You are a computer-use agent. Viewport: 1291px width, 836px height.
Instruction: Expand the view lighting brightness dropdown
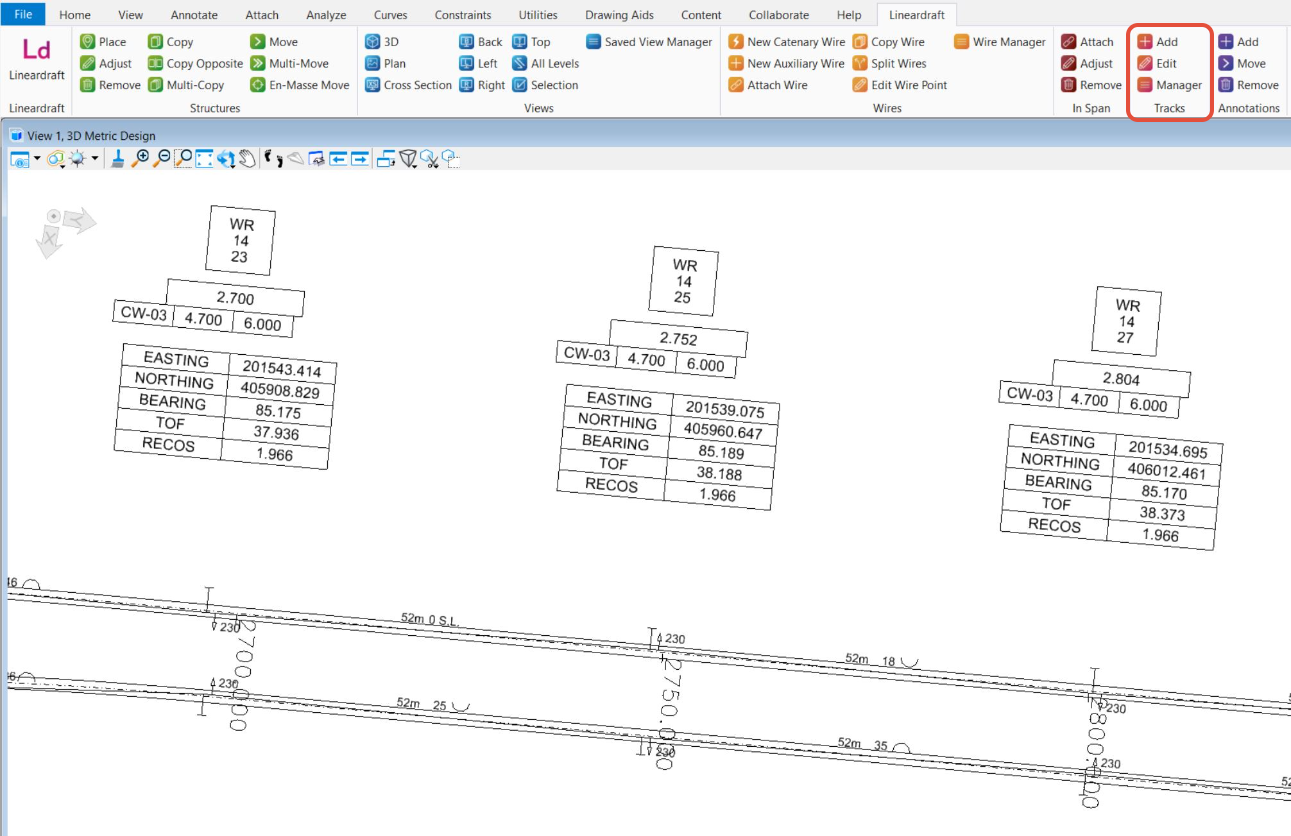pyautogui.click(x=95, y=159)
